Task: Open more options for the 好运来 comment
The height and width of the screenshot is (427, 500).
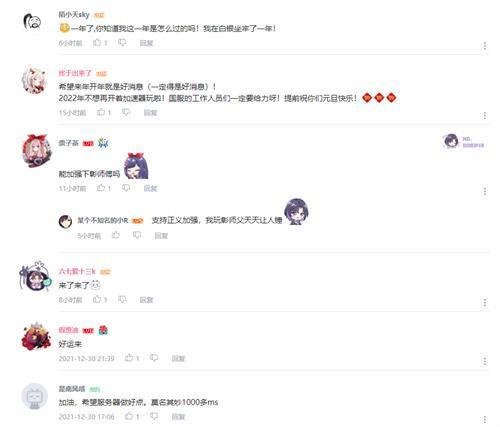Action: 485,361
